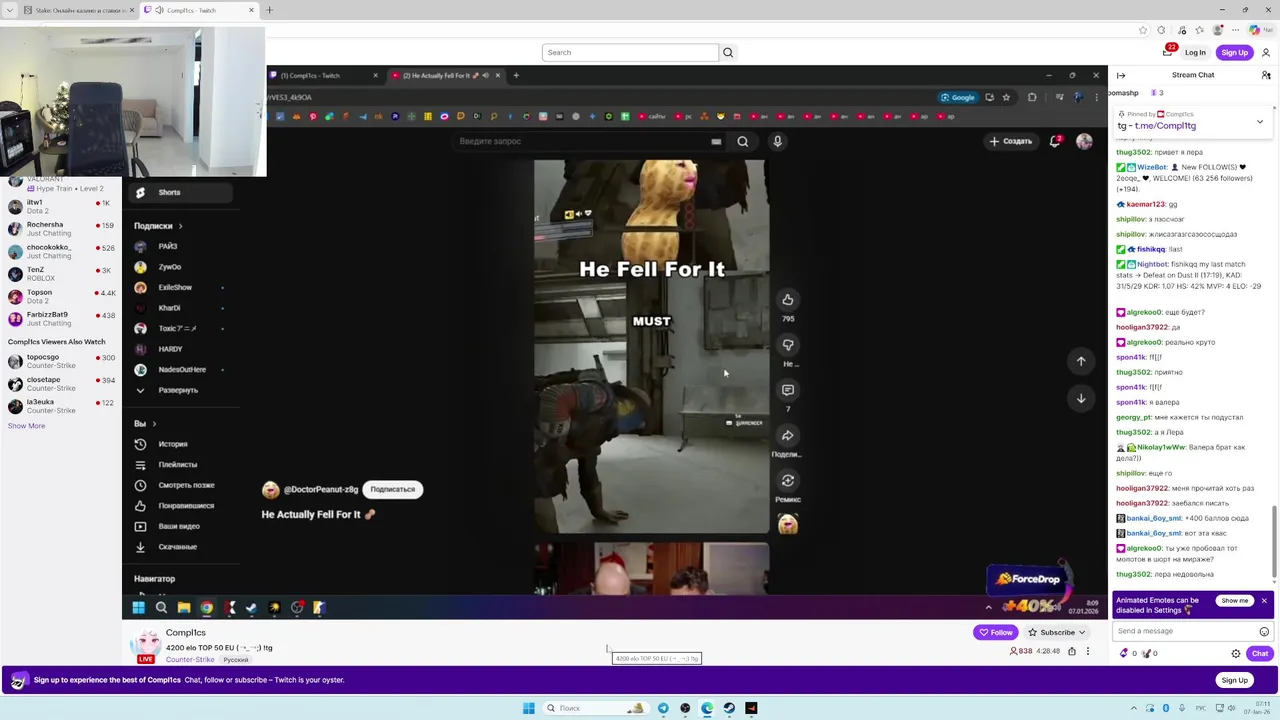Click the Создать button on YouTube
The image size is (1280, 720).
pos(1010,141)
